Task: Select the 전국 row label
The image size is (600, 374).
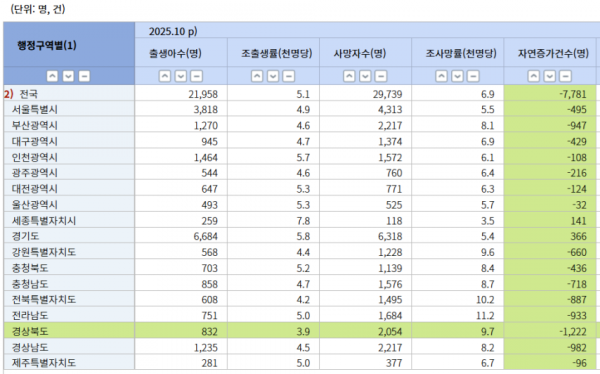Action: click(29, 94)
